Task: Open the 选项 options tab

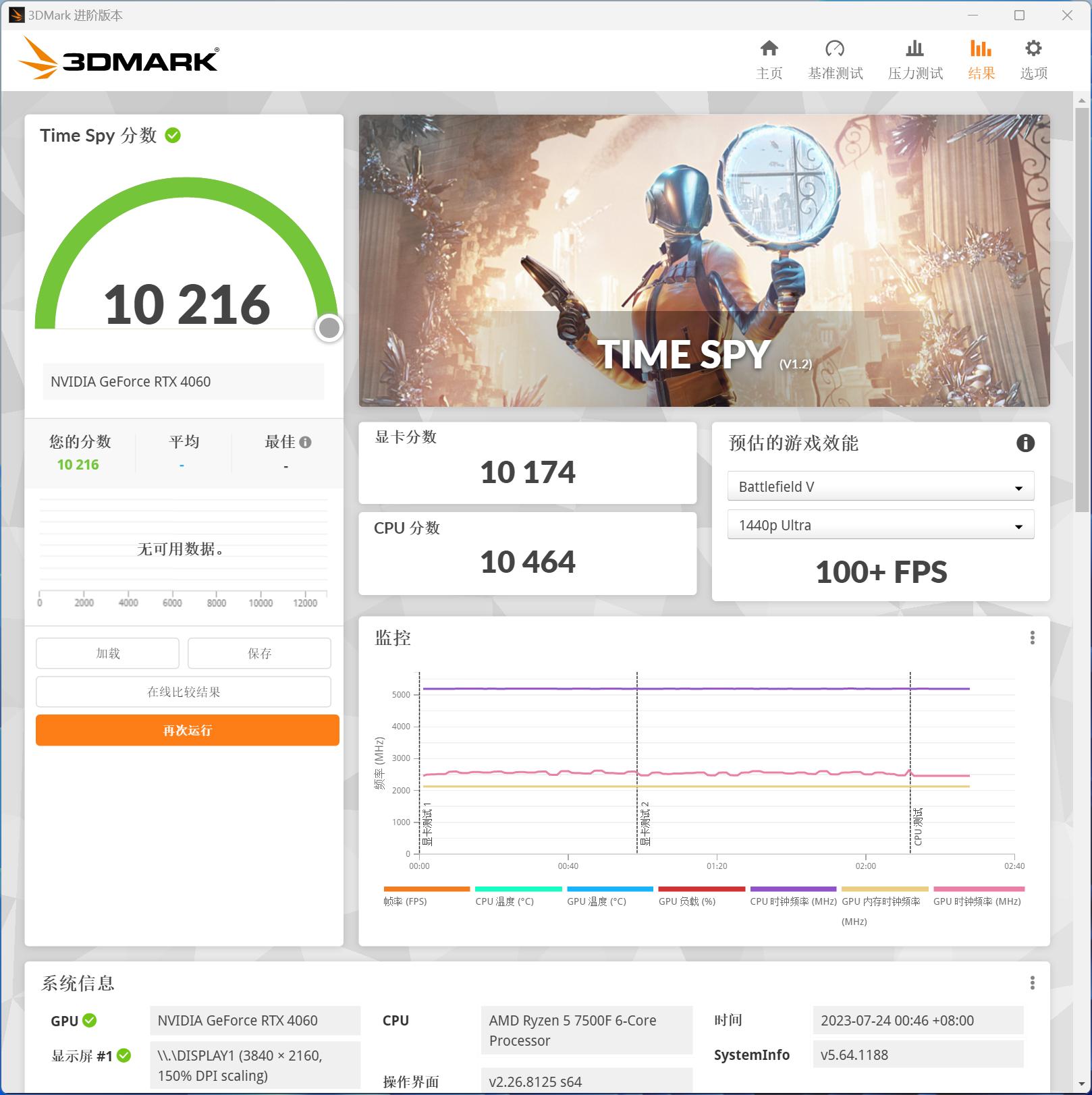Action: coord(1033,59)
